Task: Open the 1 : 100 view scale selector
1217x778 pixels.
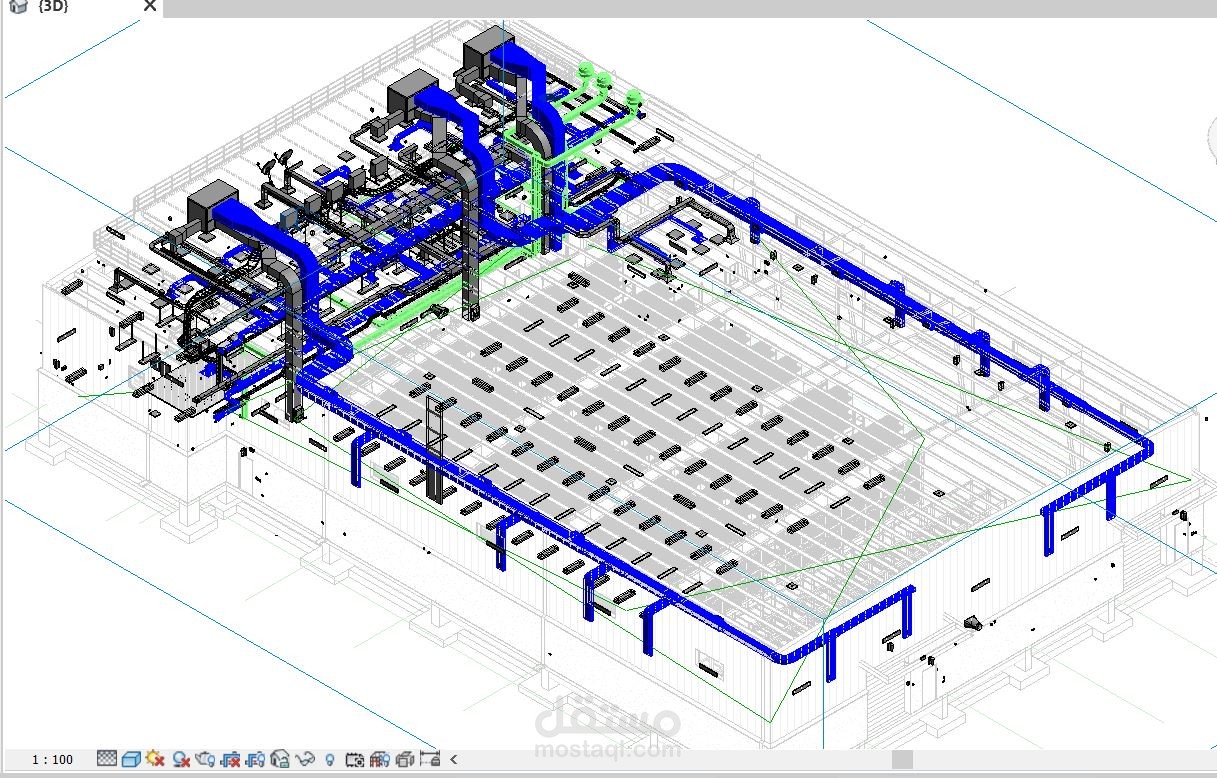Action: (x=53, y=759)
